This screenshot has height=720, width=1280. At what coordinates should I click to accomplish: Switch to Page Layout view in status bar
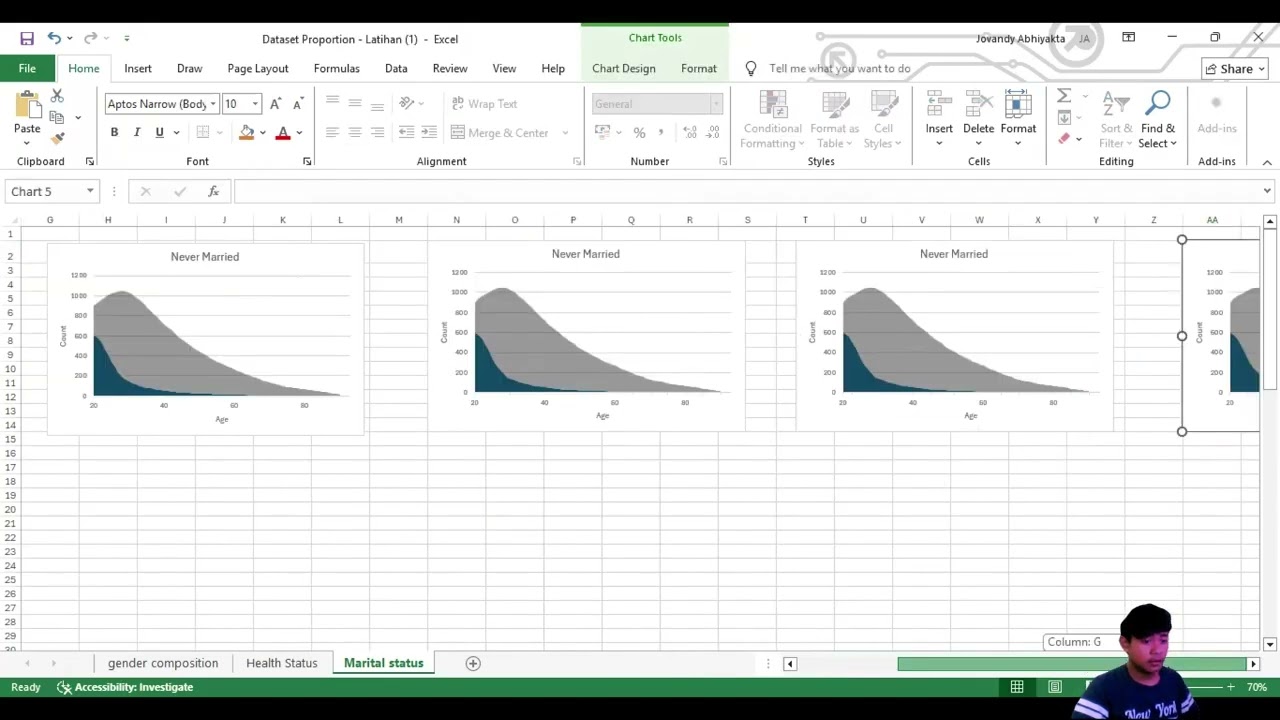click(x=1055, y=687)
